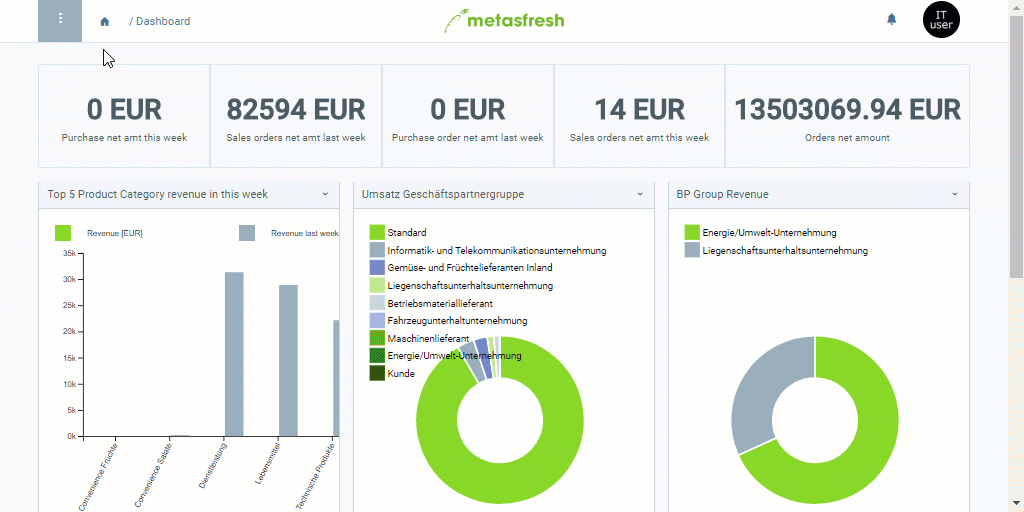
Task: Expand the Umsatz Geschäftspartnergruppe chart menu
Action: (640, 194)
